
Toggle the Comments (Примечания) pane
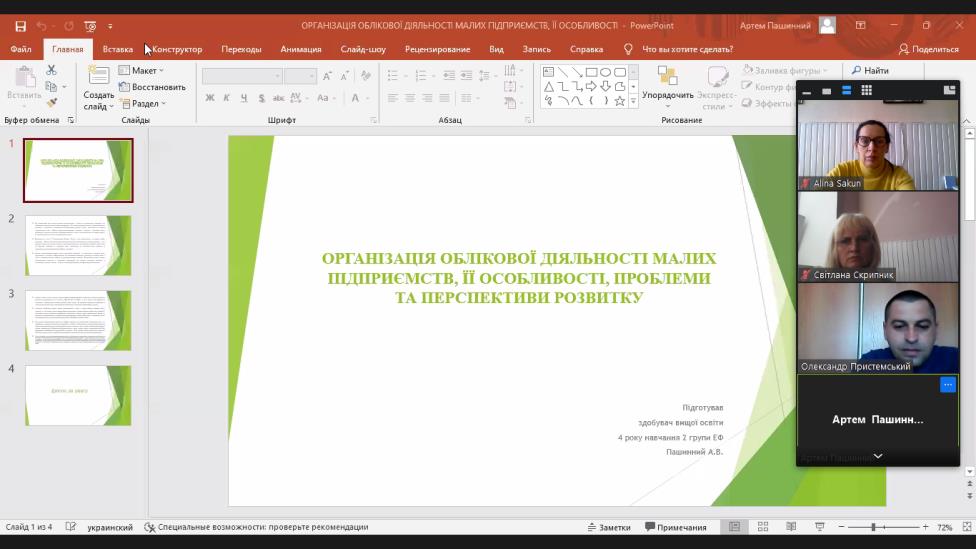pyautogui.click(x=676, y=527)
